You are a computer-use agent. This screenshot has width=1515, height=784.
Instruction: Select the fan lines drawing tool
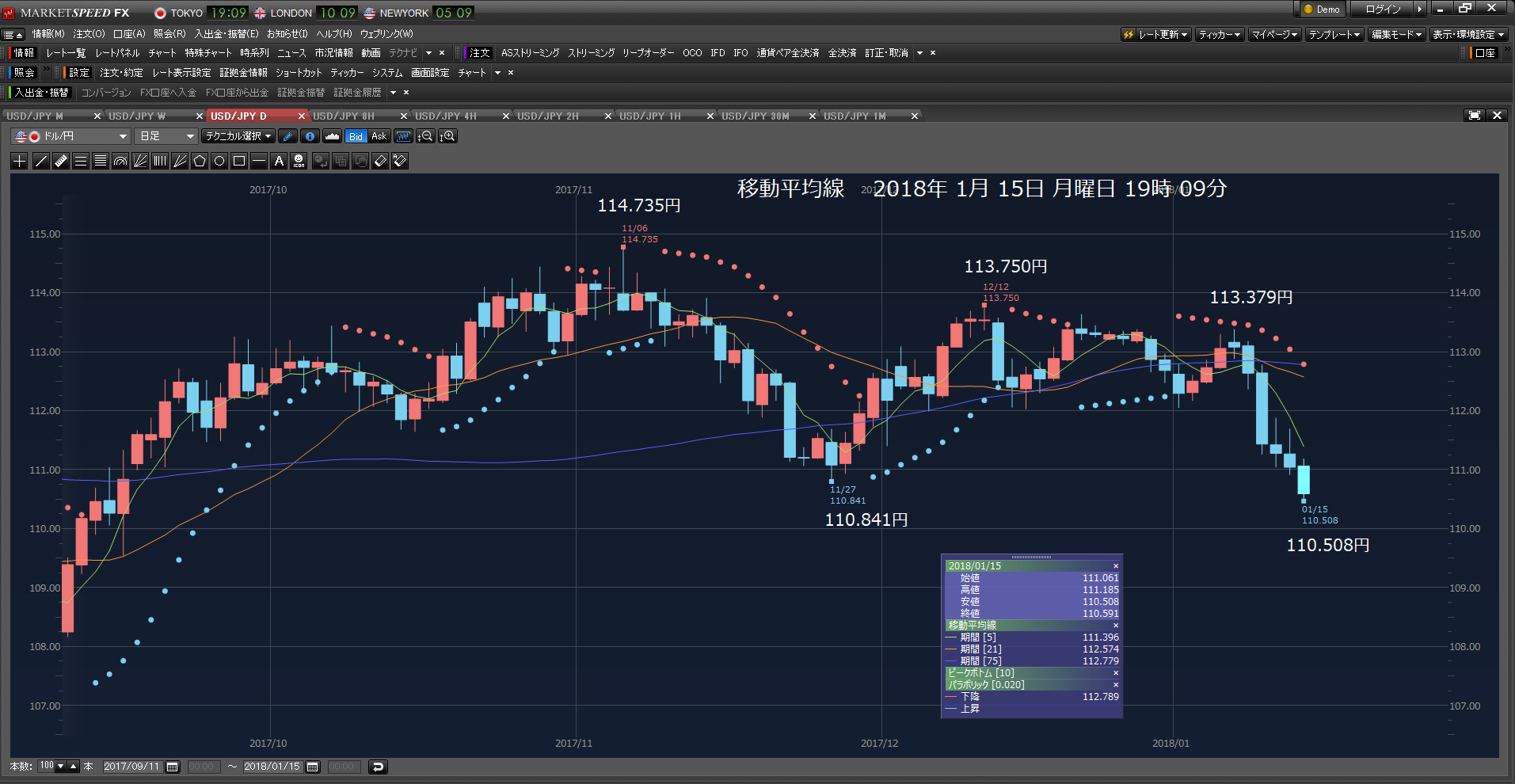click(140, 161)
